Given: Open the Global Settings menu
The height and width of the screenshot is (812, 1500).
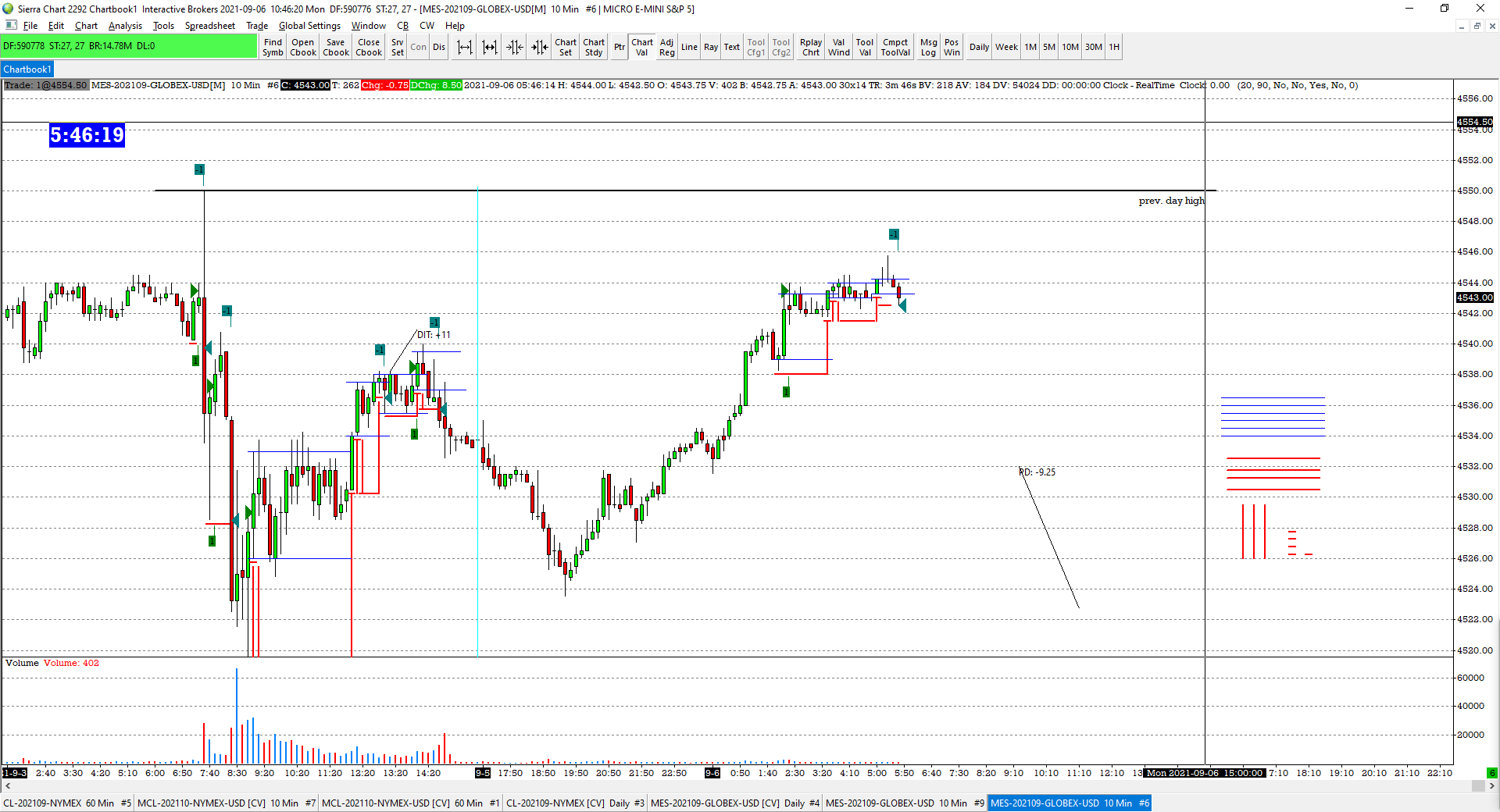Looking at the screenshot, I should 309,26.
